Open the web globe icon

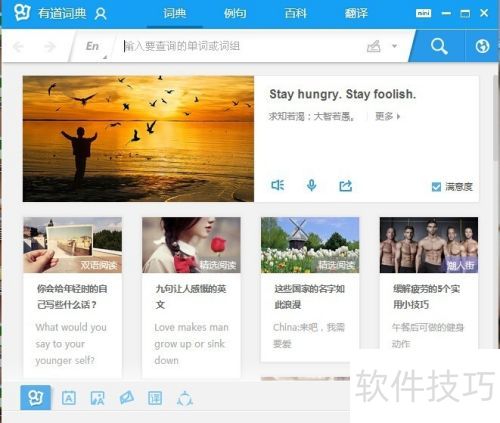(482, 46)
